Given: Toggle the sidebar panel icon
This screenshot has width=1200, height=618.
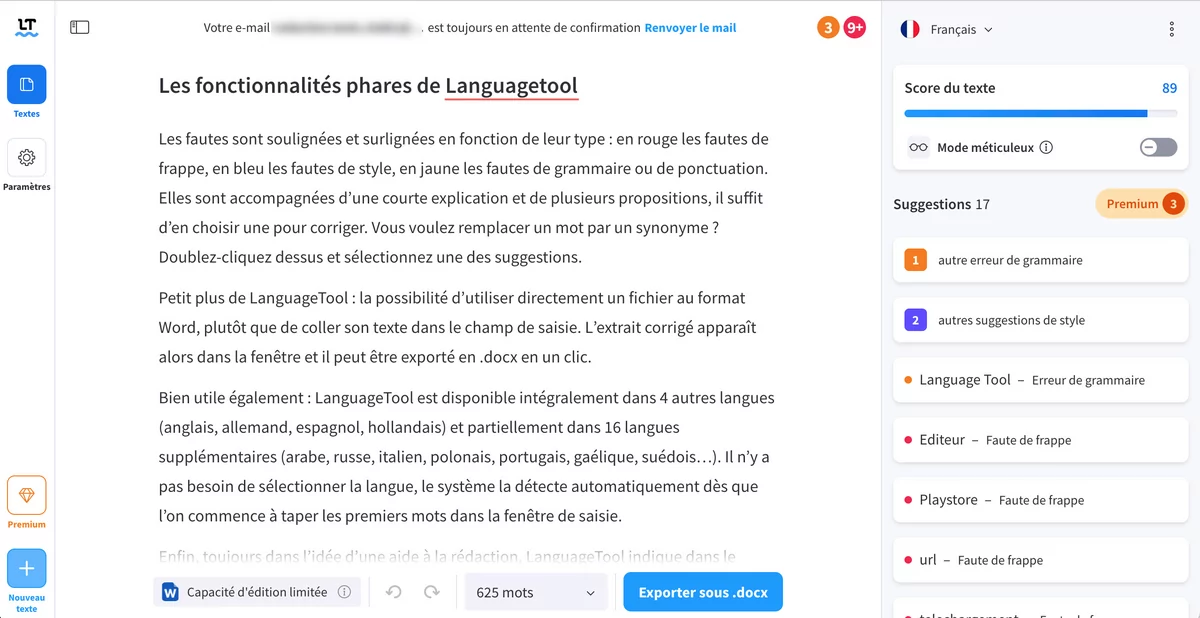Looking at the screenshot, I should click(80, 28).
